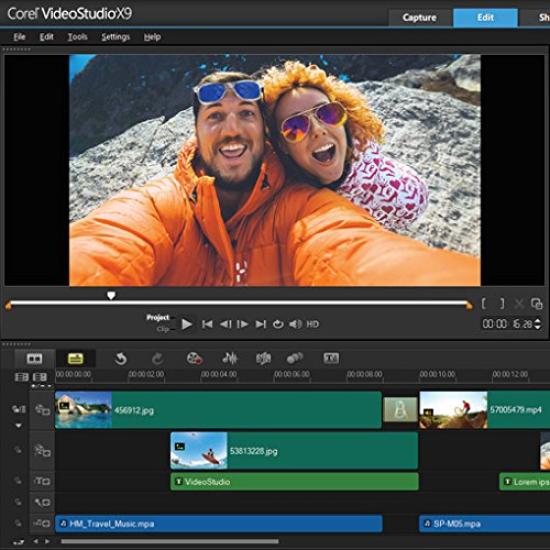This screenshot has width=550, height=550.
Task: Select the 57005479.mp4 clip
Action: 485,410
